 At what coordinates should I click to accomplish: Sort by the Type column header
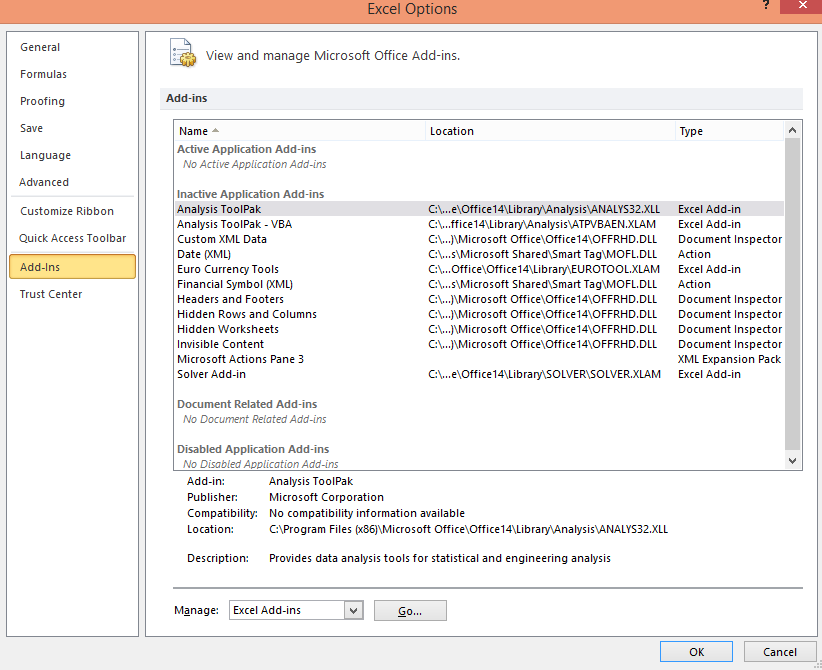tap(729, 131)
